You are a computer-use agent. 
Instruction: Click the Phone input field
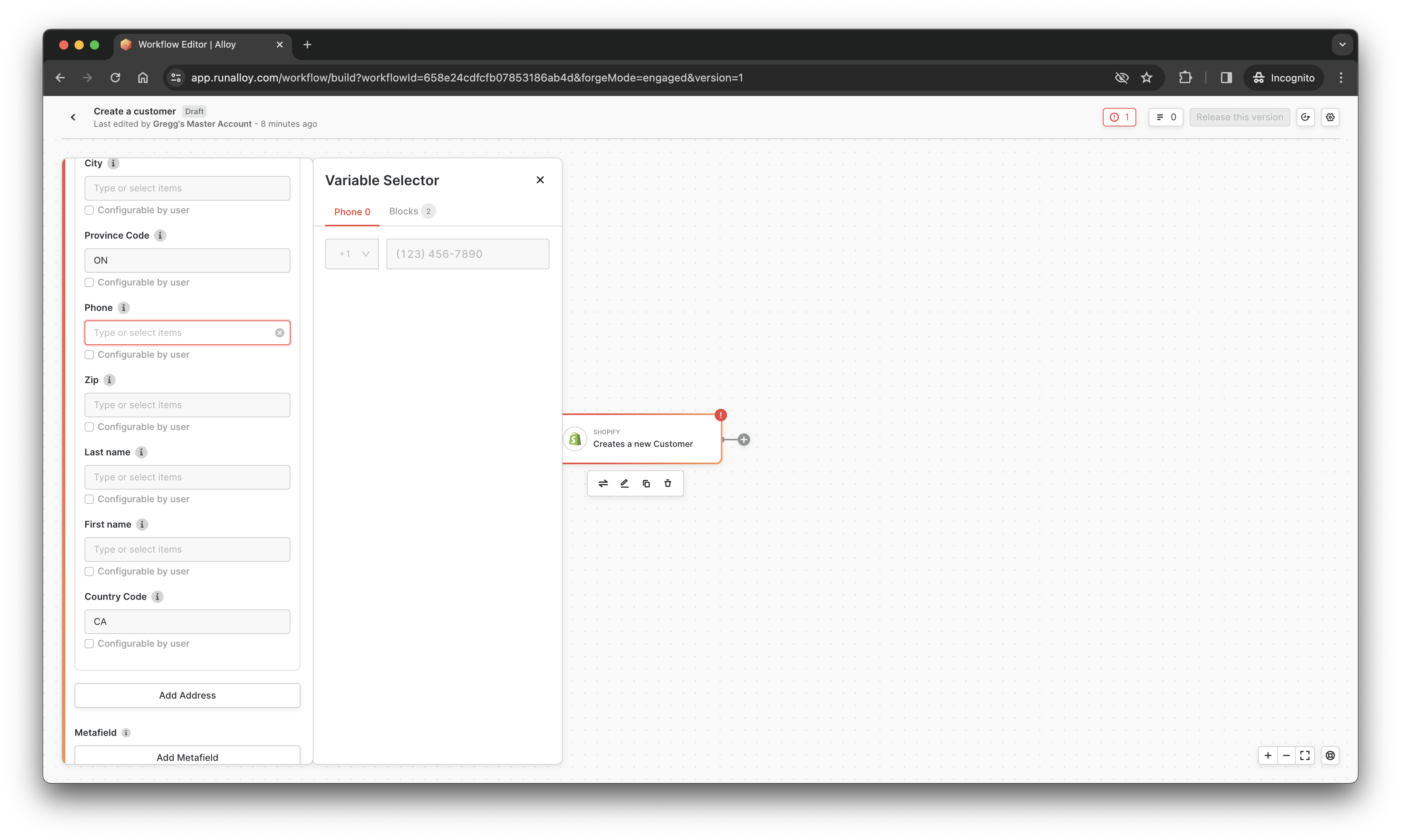pyautogui.click(x=188, y=333)
